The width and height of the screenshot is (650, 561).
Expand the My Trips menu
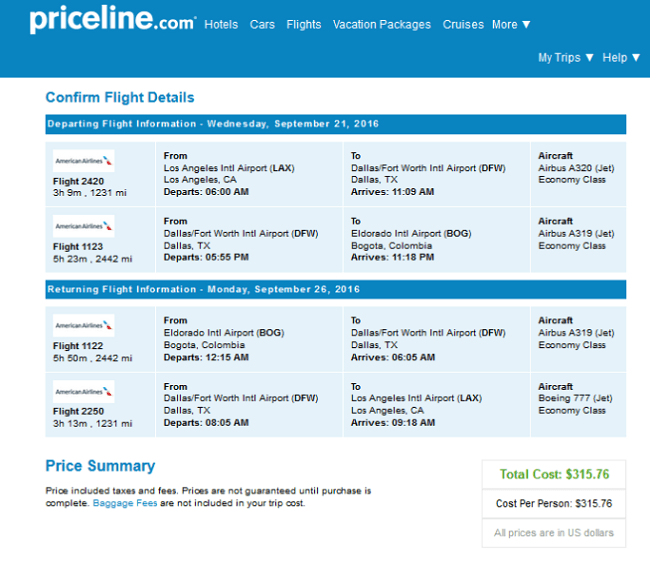coord(565,57)
